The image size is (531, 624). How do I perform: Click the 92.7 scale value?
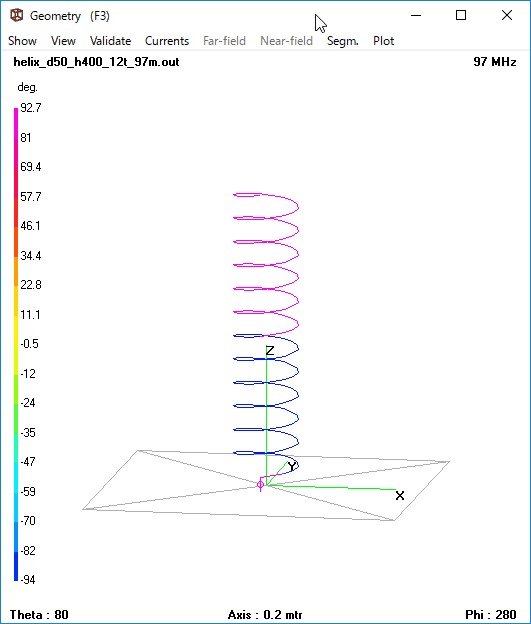click(31, 108)
